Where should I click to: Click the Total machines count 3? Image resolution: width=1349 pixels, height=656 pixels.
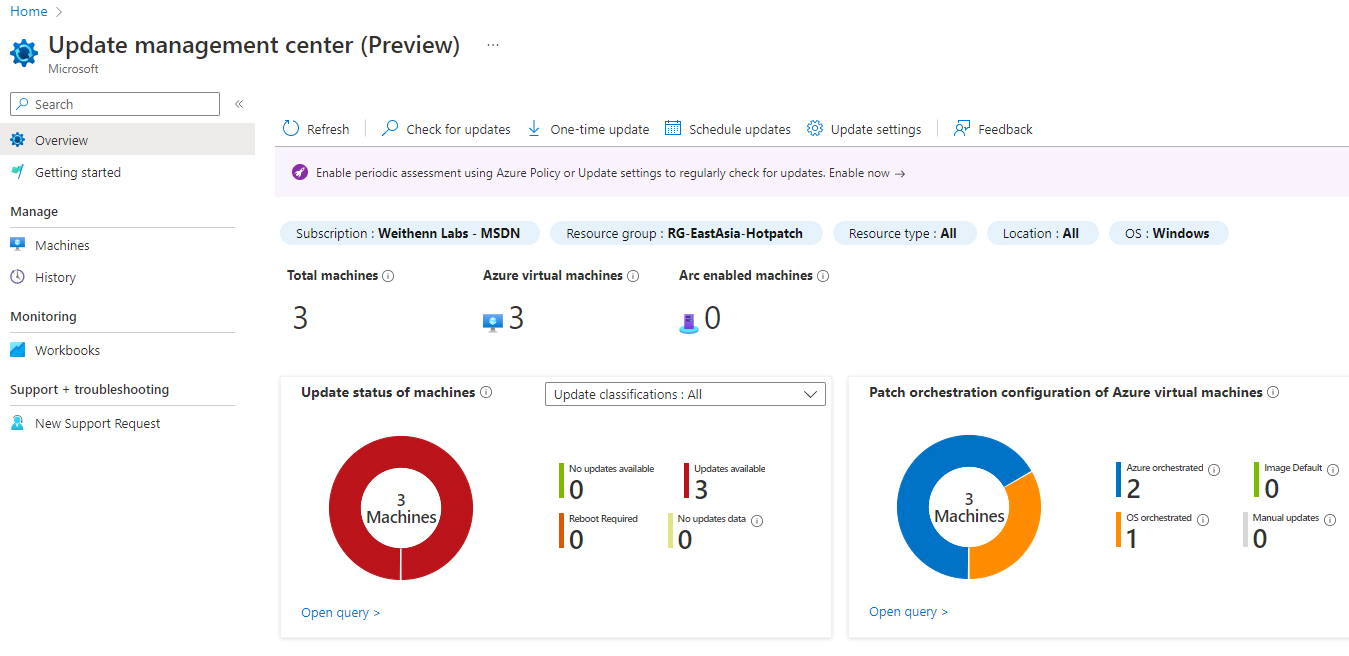click(300, 319)
